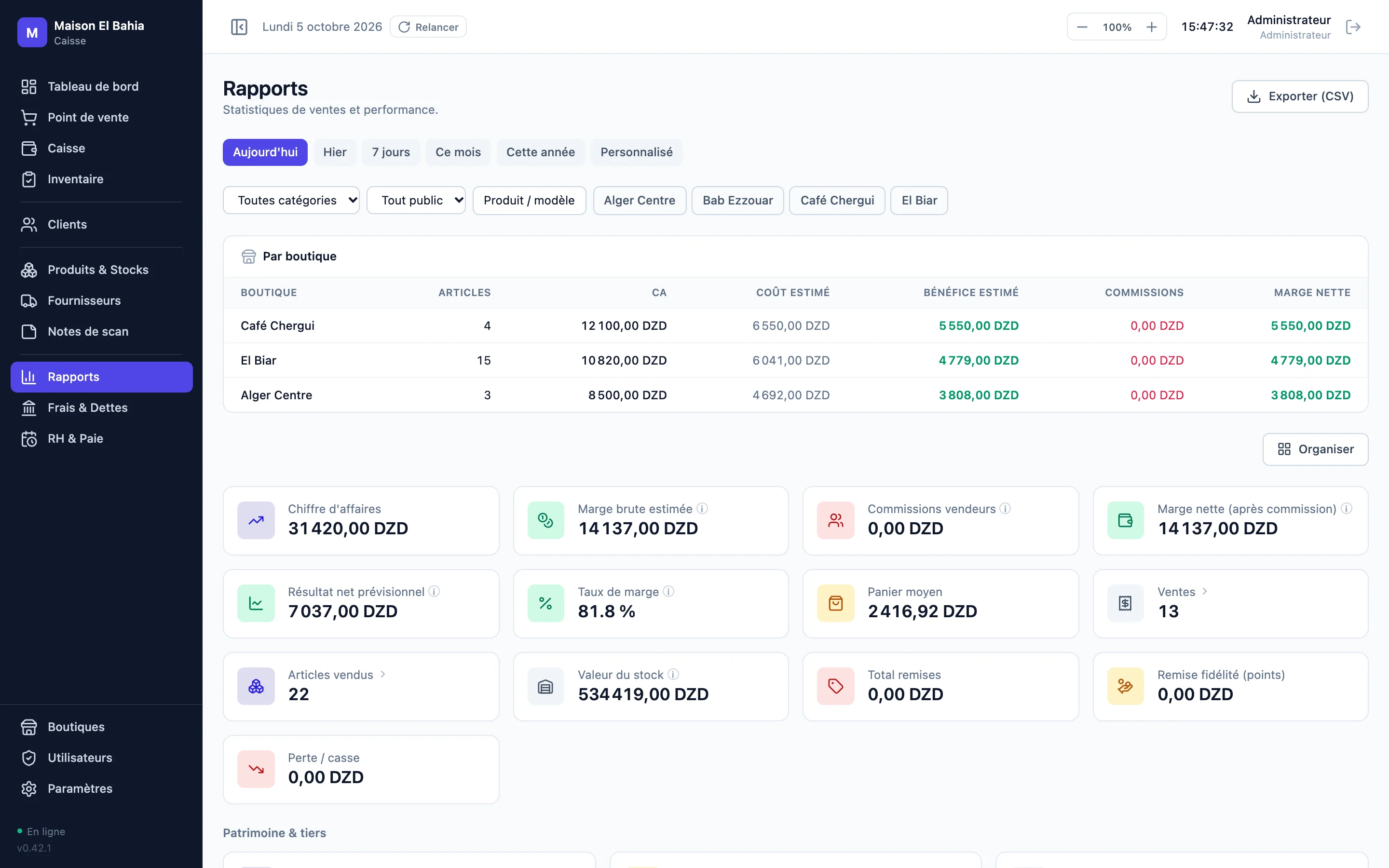
Task: Select the Aujourd'hui period tab
Action: coord(265,152)
